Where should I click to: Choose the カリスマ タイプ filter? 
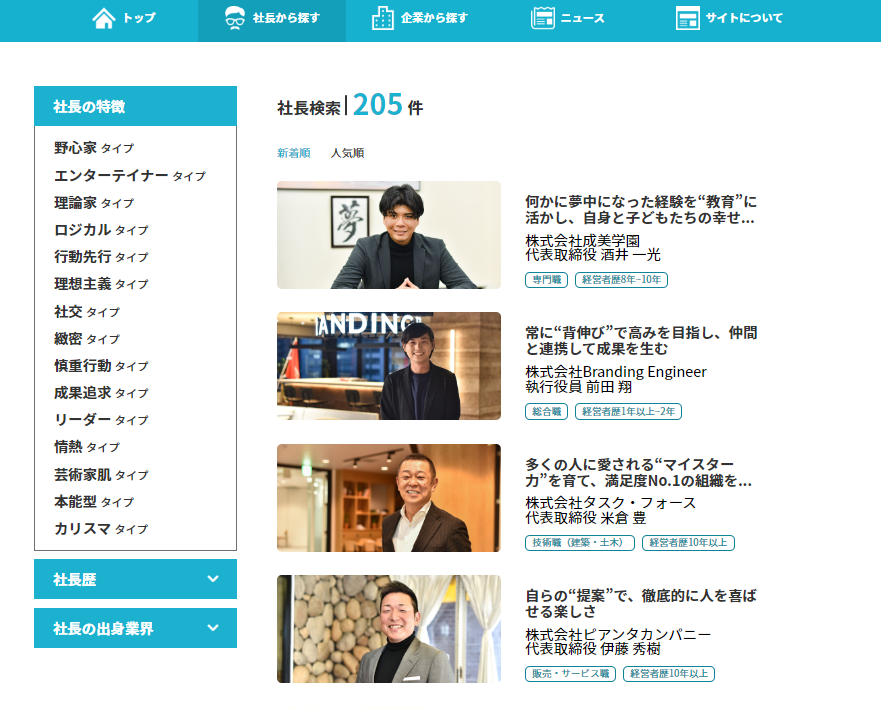(x=101, y=529)
